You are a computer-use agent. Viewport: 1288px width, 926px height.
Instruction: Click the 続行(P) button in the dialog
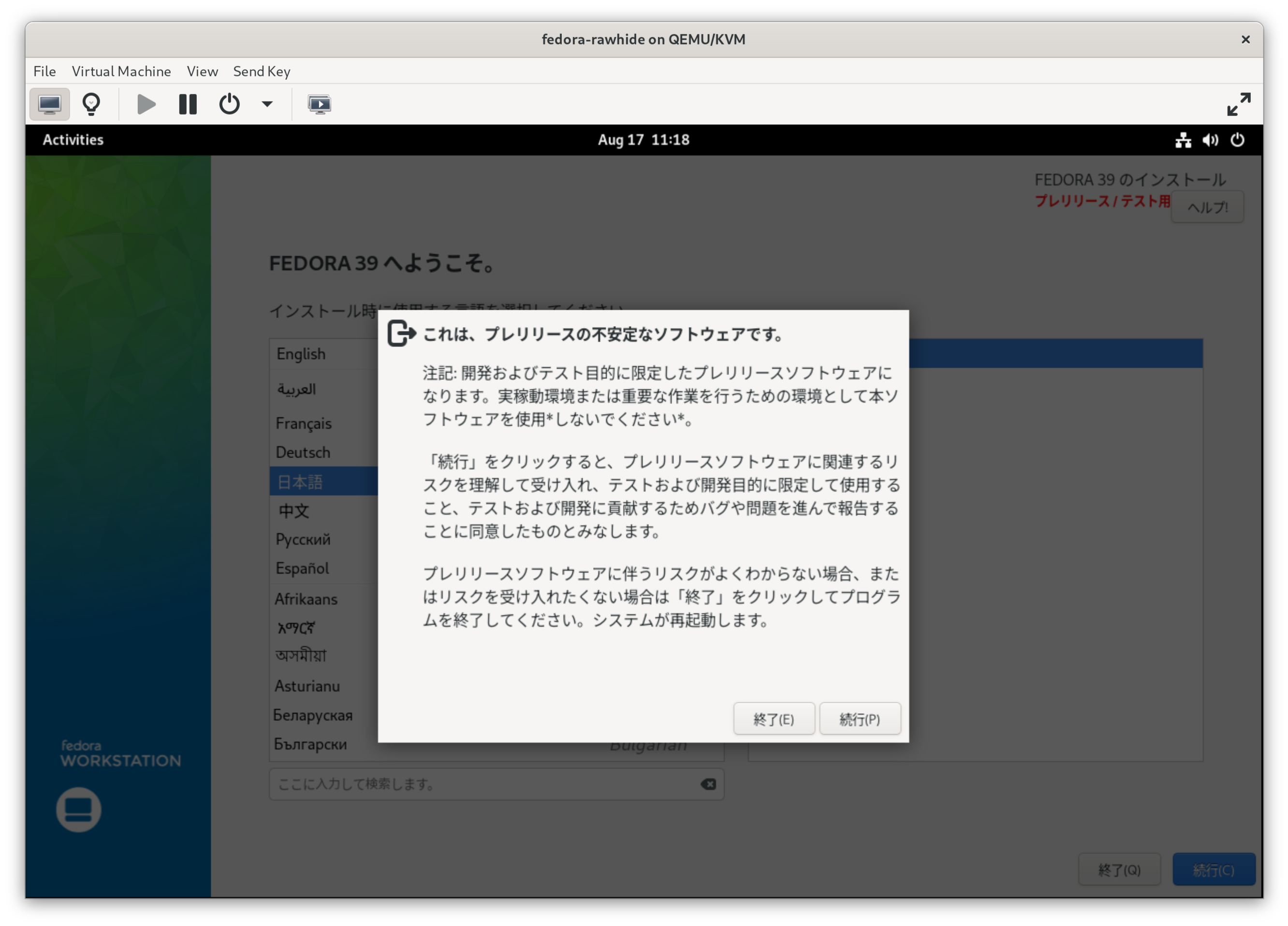pyautogui.click(x=860, y=719)
